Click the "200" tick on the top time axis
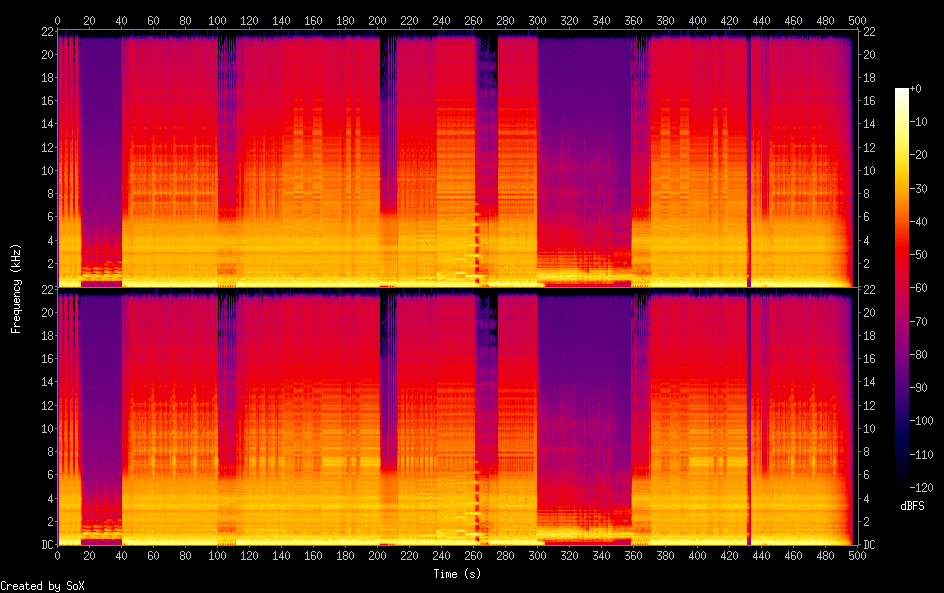The width and height of the screenshot is (944, 593). click(377, 20)
